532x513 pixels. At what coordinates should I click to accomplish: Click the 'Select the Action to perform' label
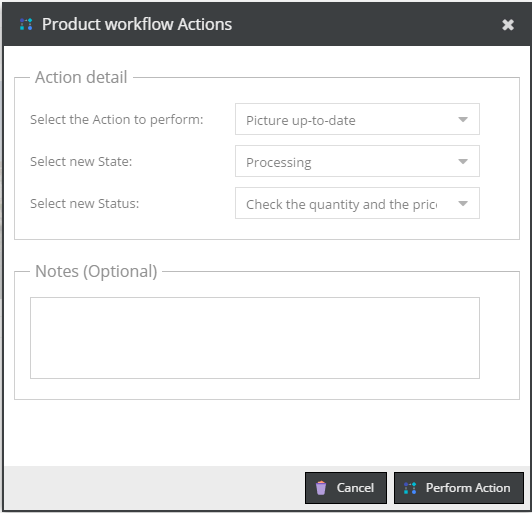(x=117, y=120)
